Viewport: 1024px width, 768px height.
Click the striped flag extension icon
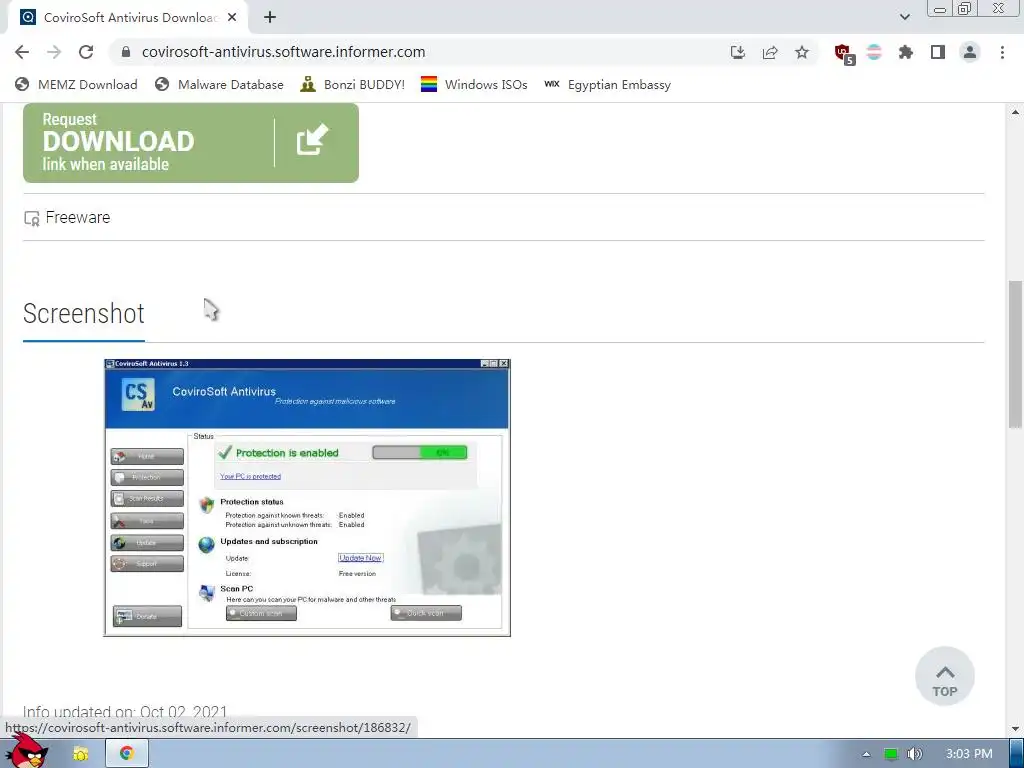click(874, 52)
